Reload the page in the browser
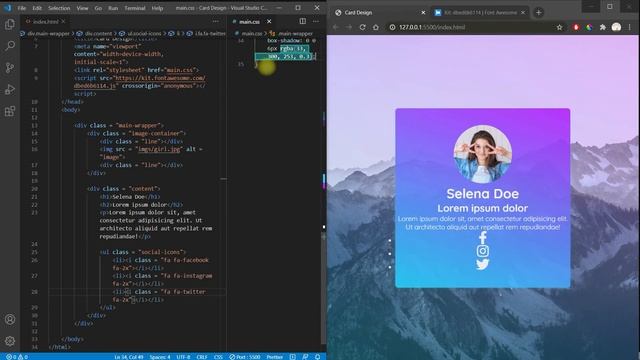 coord(362,27)
